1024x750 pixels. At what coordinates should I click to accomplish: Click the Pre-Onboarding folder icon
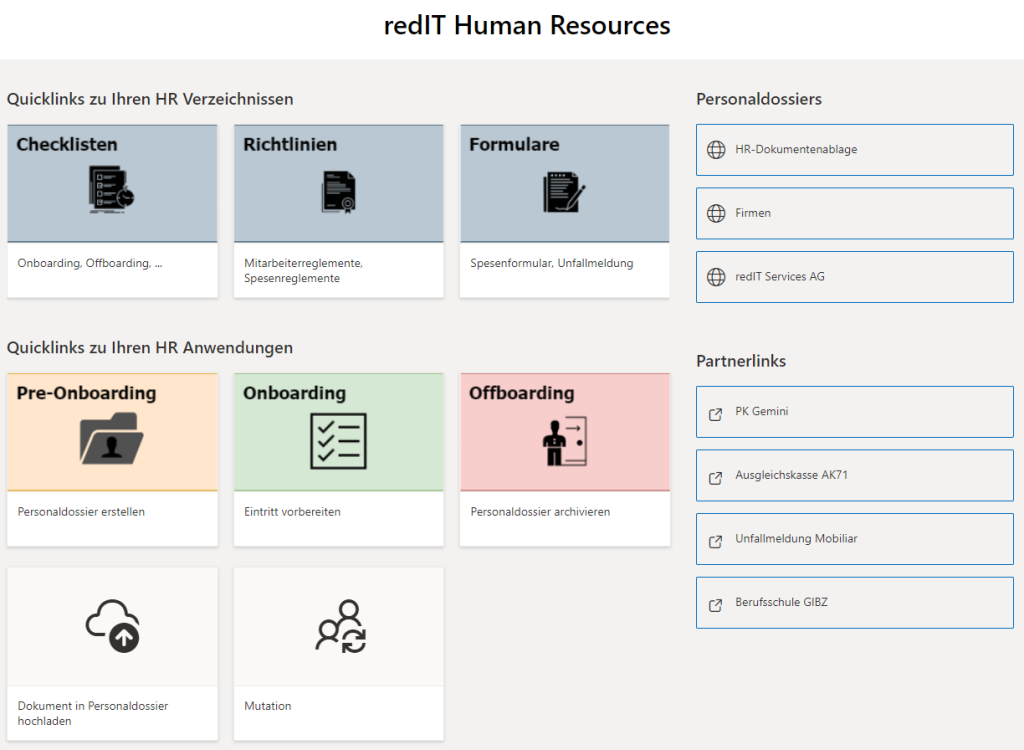(x=111, y=439)
